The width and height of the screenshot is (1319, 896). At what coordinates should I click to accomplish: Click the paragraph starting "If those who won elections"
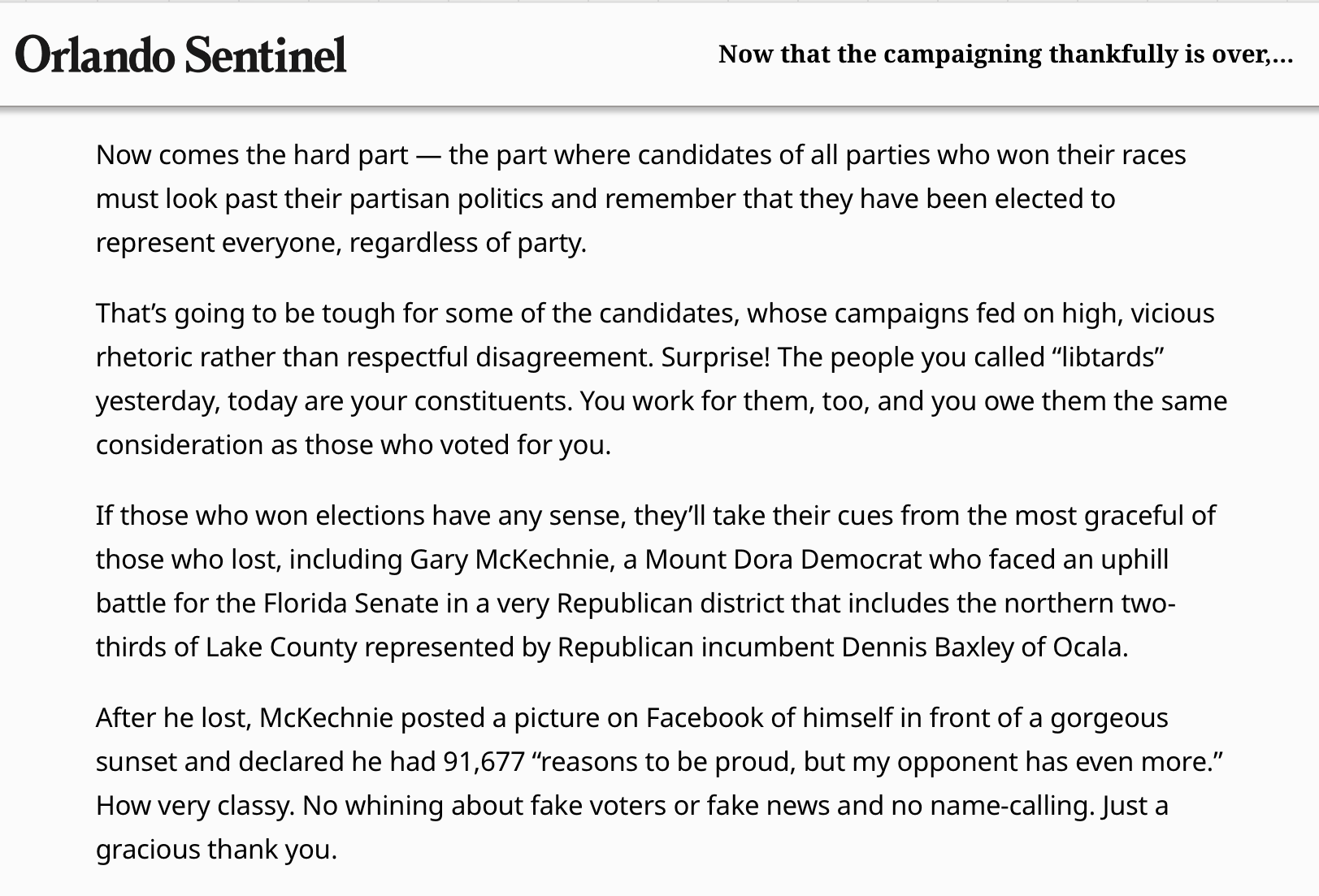tap(654, 581)
